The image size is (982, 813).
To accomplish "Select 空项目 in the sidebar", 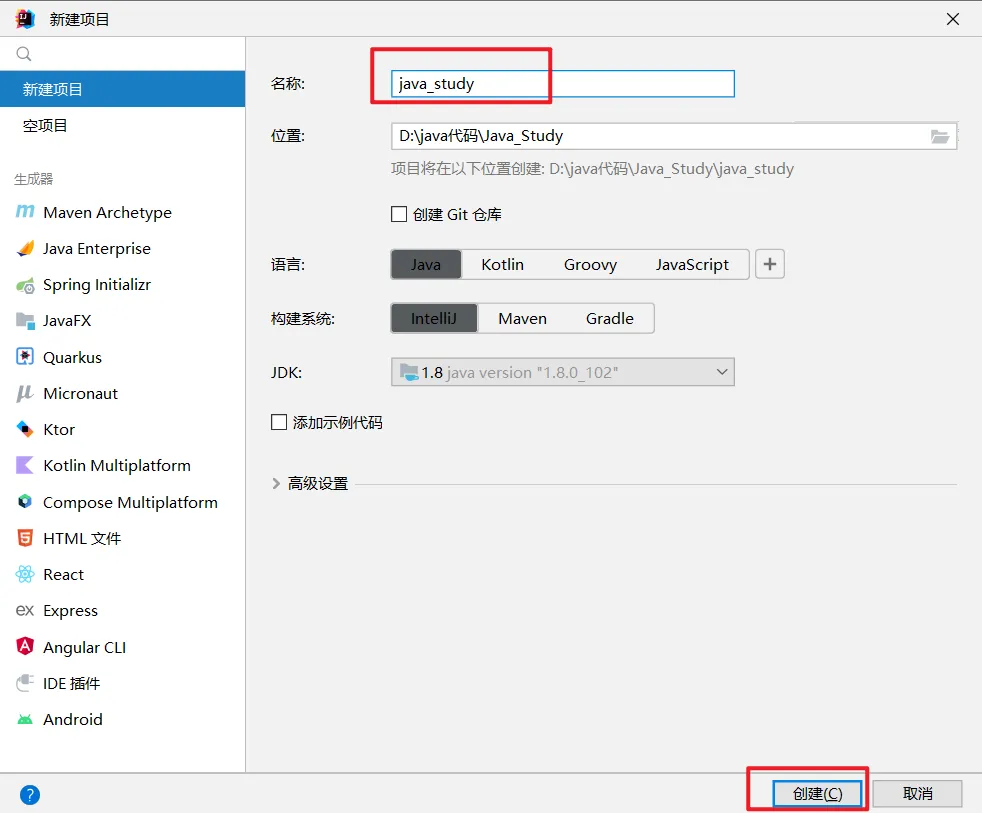I will click(123, 125).
